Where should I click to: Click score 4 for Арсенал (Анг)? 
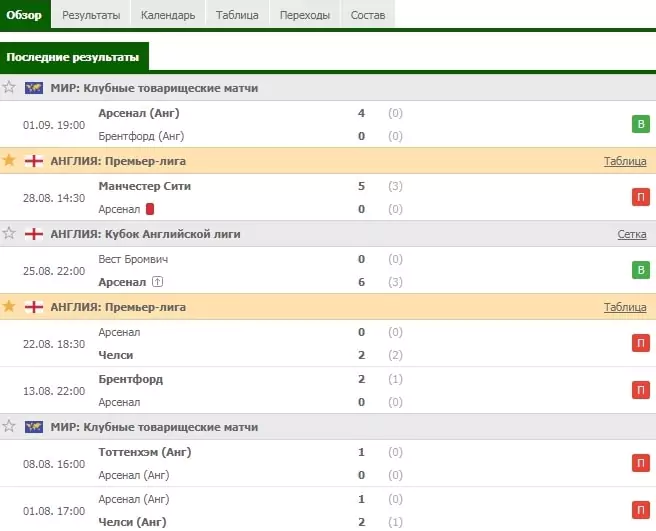coord(361,113)
